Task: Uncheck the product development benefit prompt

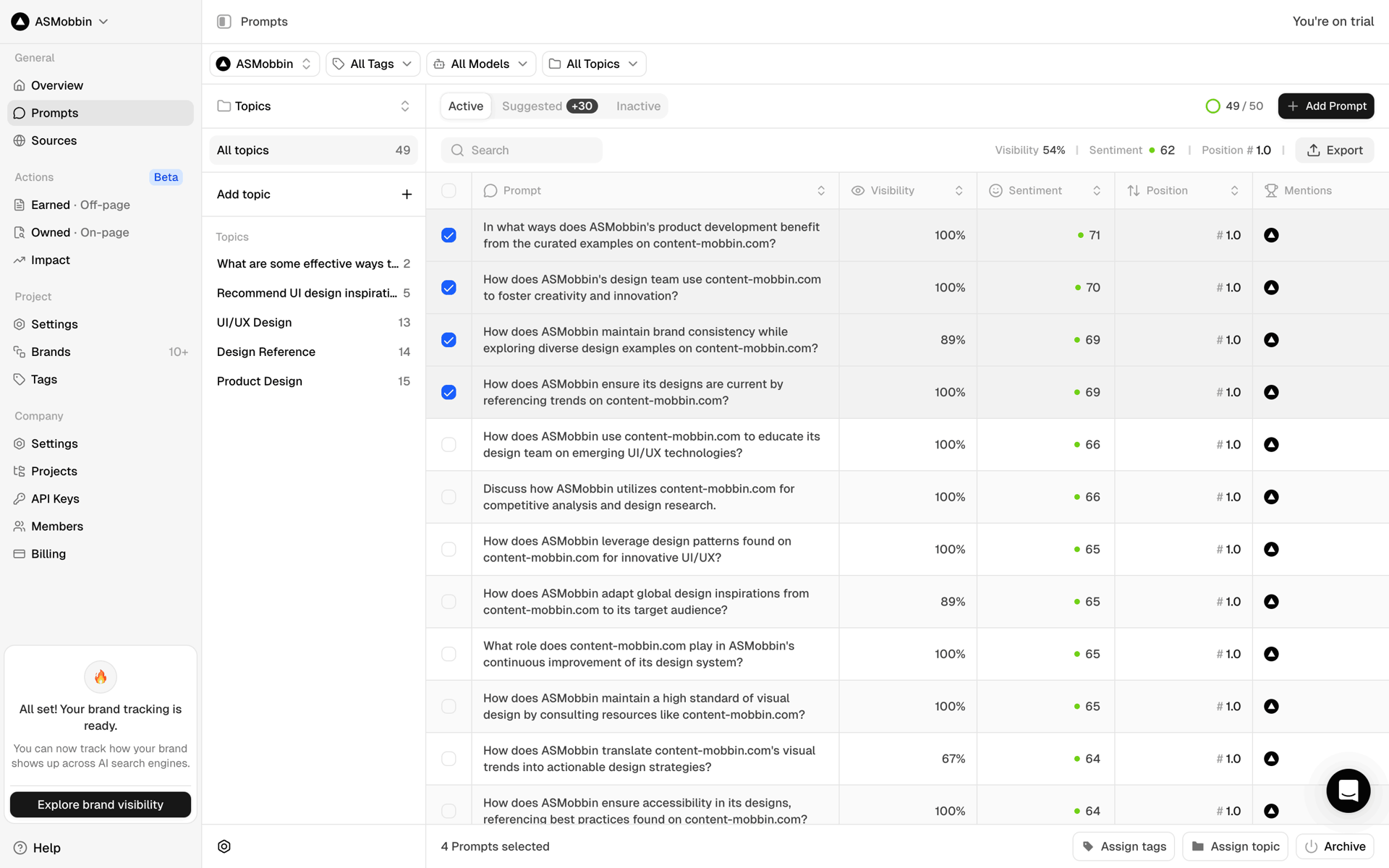Action: (x=449, y=235)
